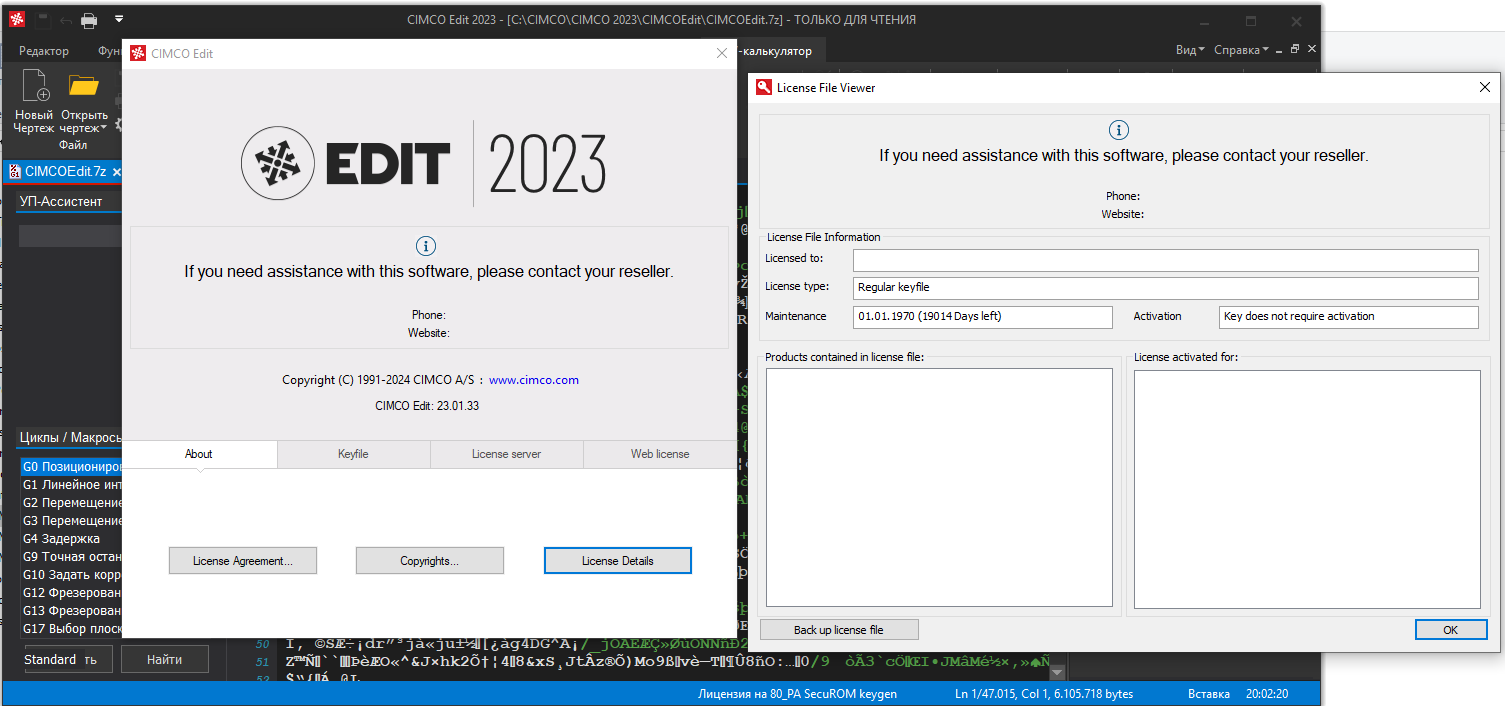The image size is (1505, 706).
Task: Select G9 Точная остан cycle entry
Action: point(72,557)
